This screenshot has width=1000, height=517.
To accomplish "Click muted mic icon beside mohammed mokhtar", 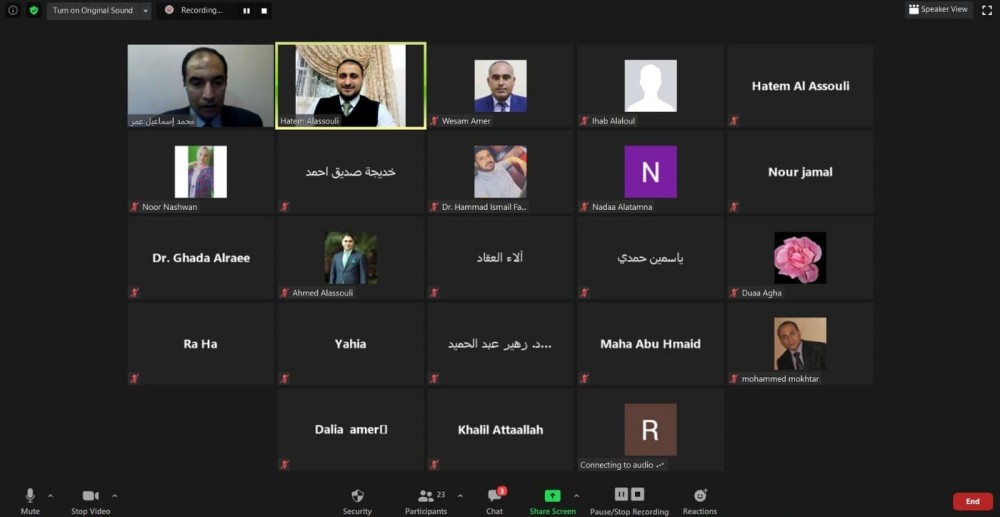I will 734,379.
